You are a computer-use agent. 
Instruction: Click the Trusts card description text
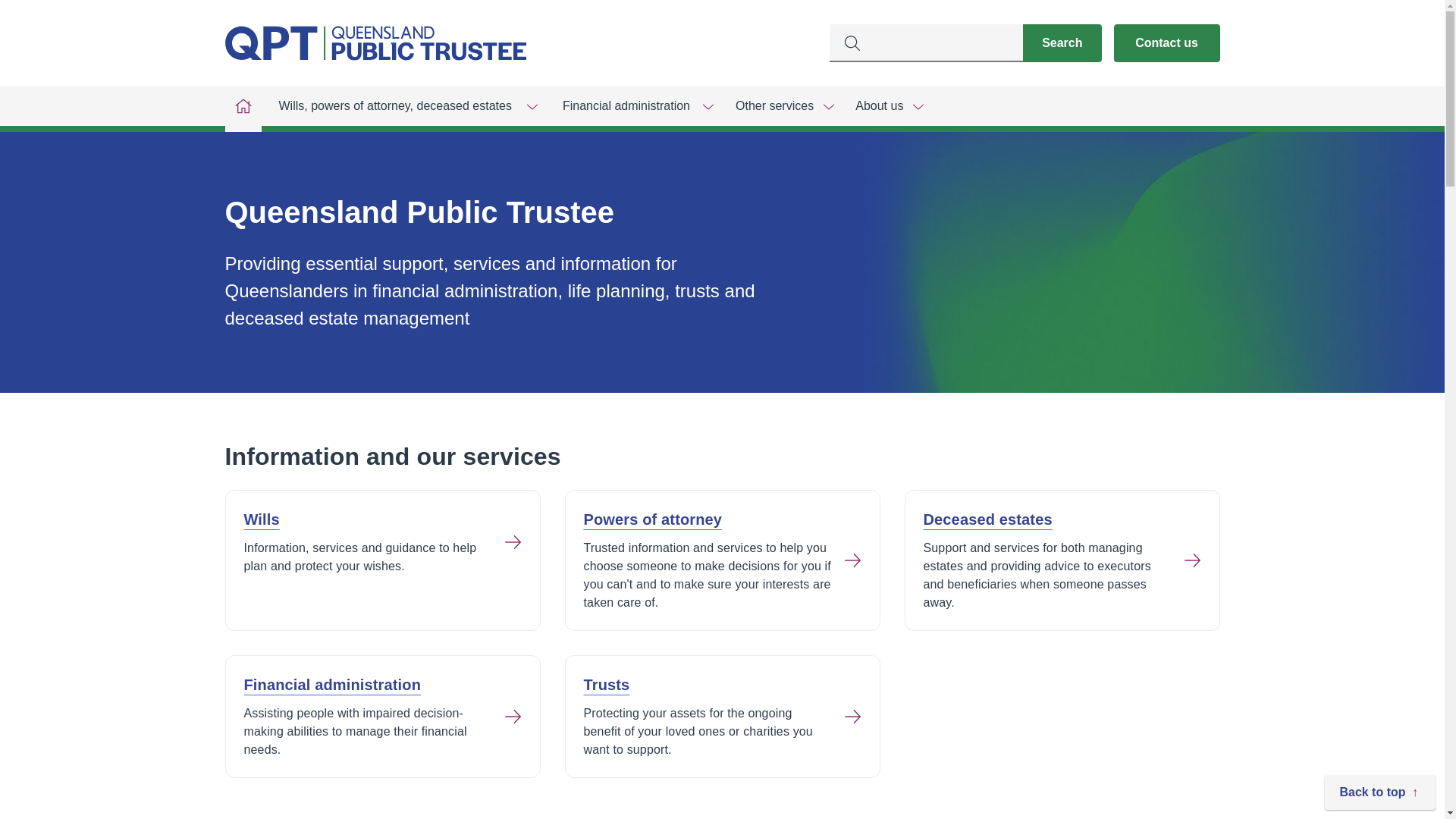(x=698, y=732)
